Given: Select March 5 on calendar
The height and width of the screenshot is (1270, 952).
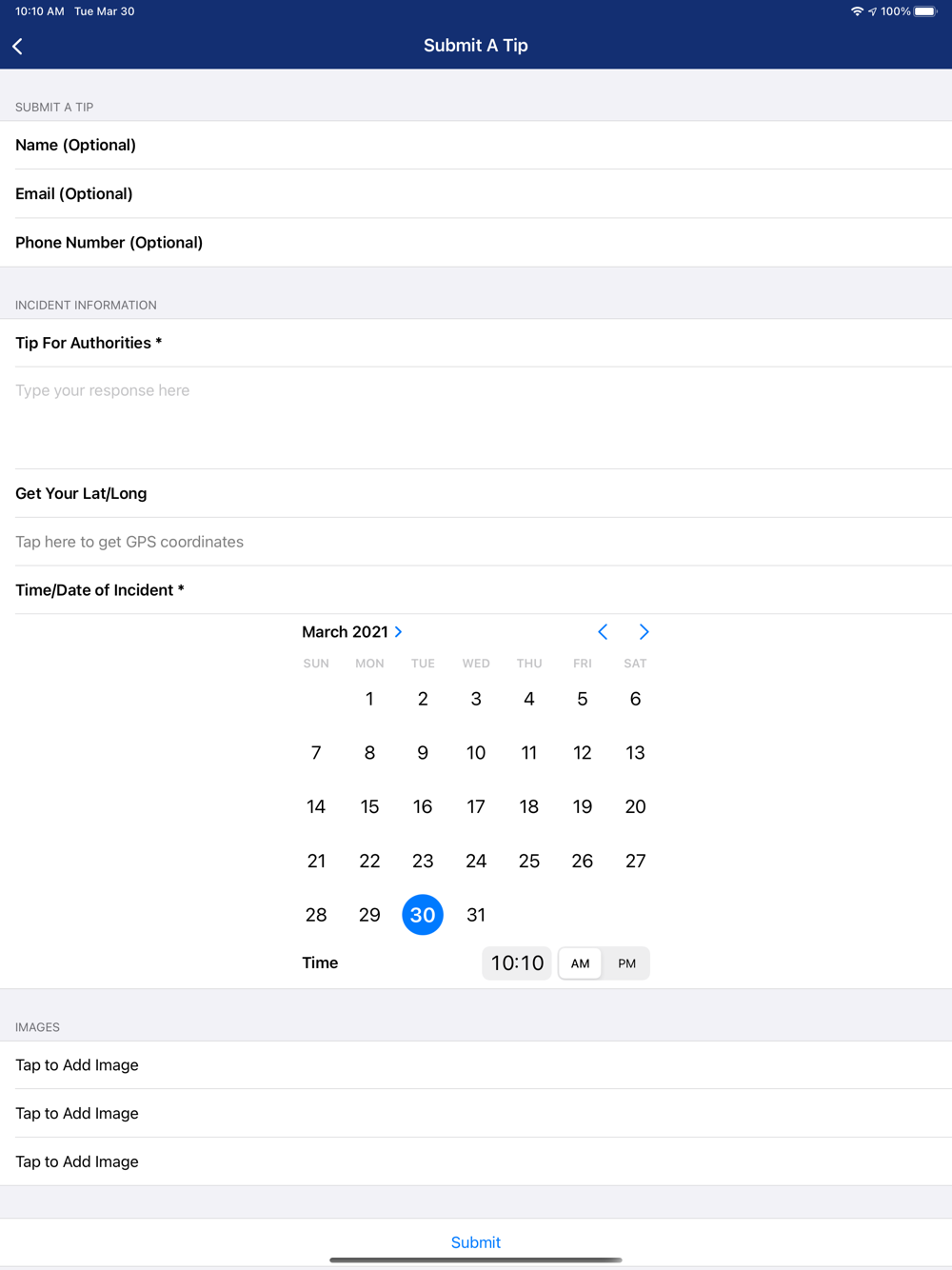Looking at the screenshot, I should 583,699.
